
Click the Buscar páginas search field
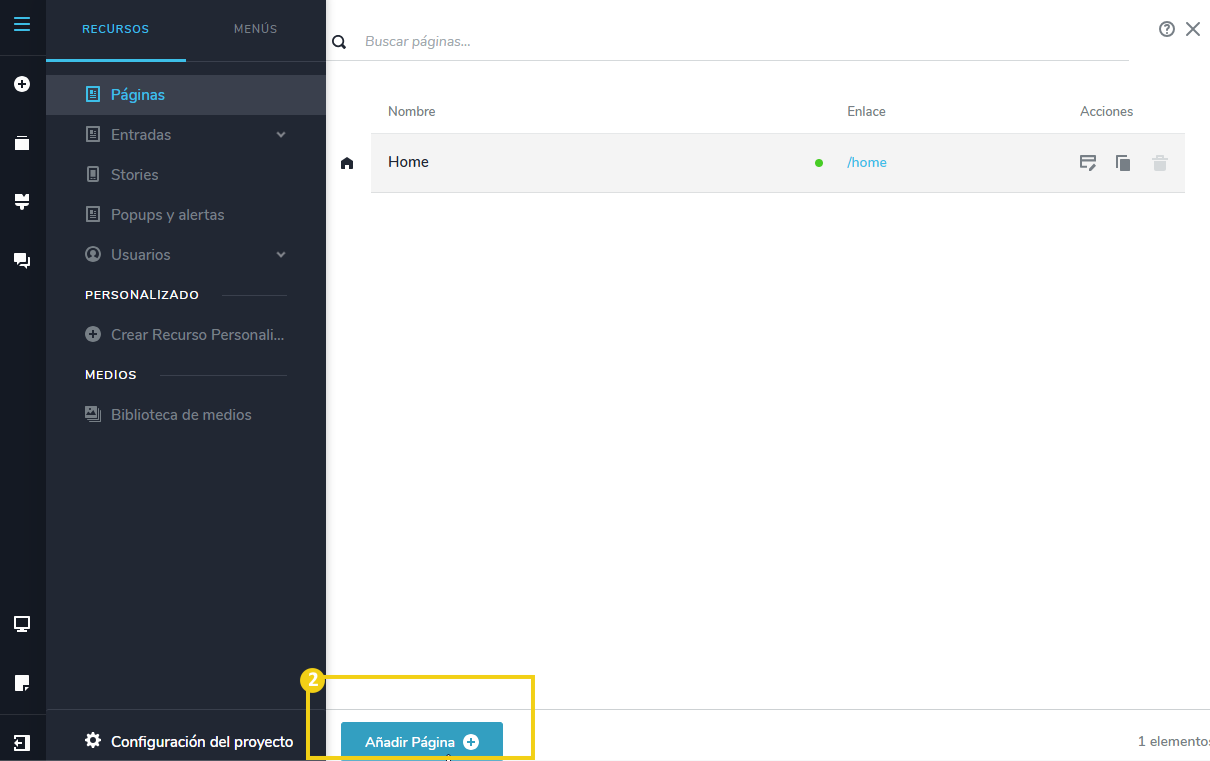click(x=745, y=42)
